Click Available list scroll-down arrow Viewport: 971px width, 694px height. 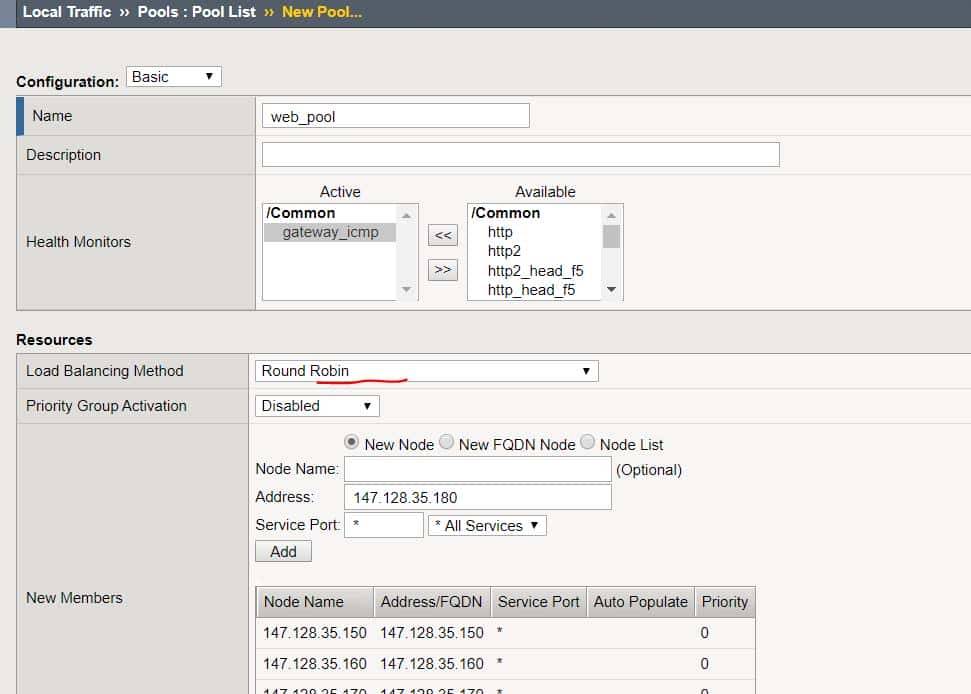coord(611,290)
